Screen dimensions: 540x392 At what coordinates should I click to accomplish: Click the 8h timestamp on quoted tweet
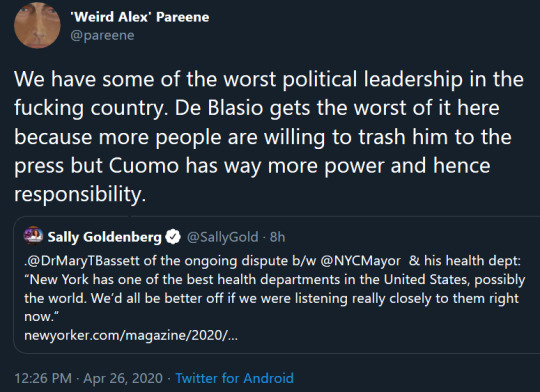(x=277, y=237)
